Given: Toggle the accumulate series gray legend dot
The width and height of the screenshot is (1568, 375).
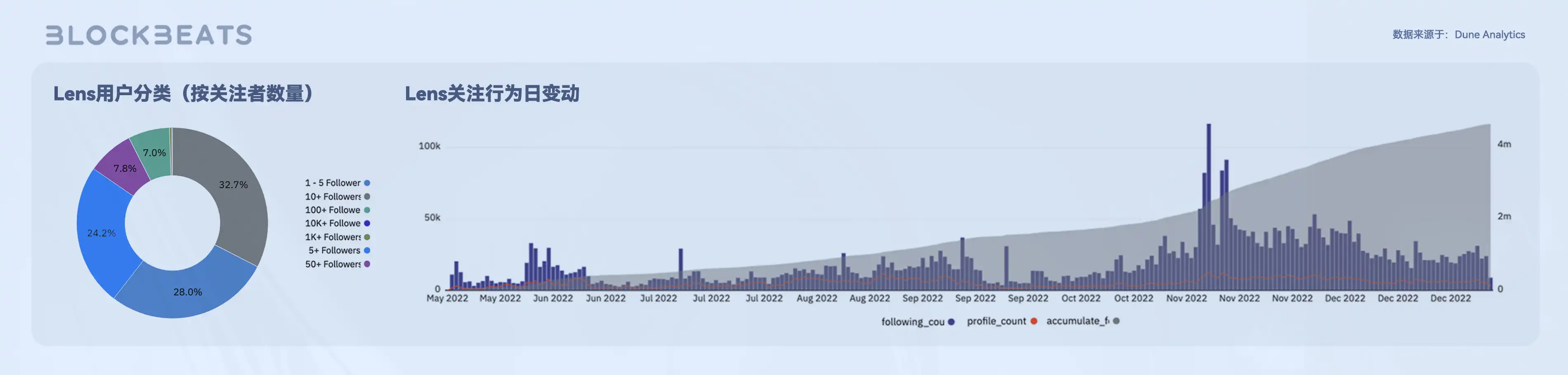Looking at the screenshot, I should [1116, 321].
